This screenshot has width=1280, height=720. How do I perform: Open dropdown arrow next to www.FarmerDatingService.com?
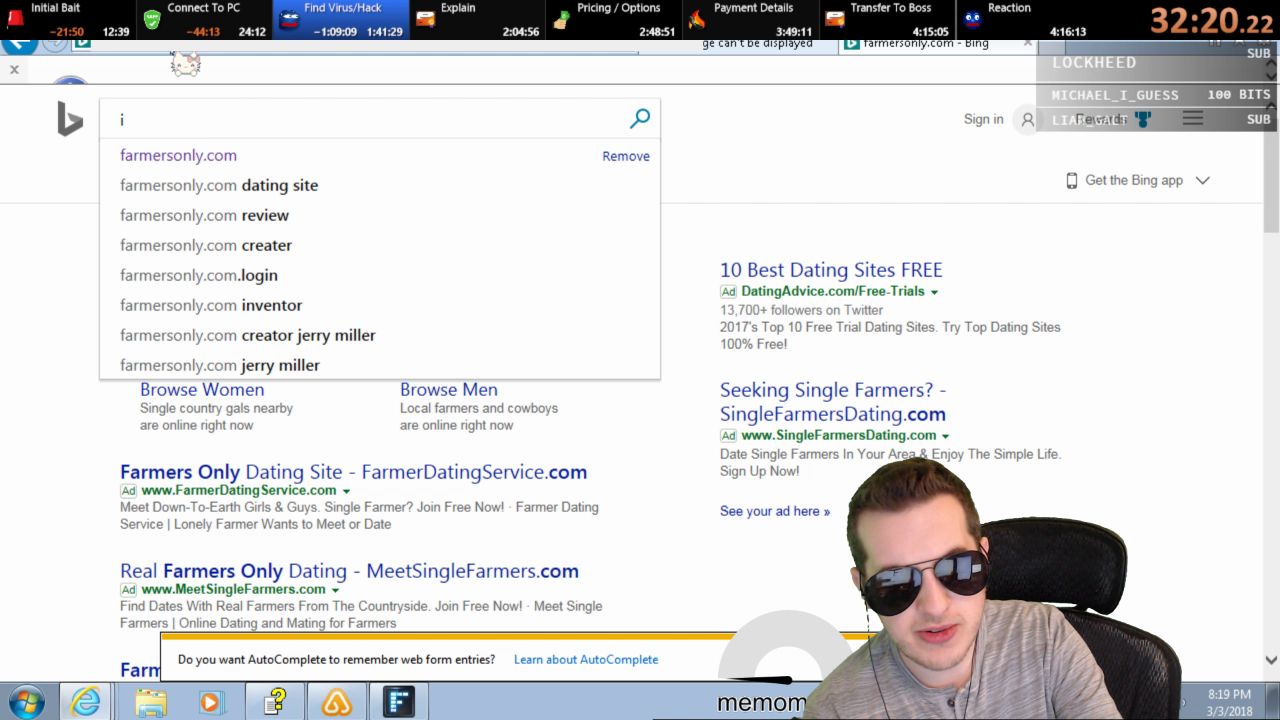point(346,491)
